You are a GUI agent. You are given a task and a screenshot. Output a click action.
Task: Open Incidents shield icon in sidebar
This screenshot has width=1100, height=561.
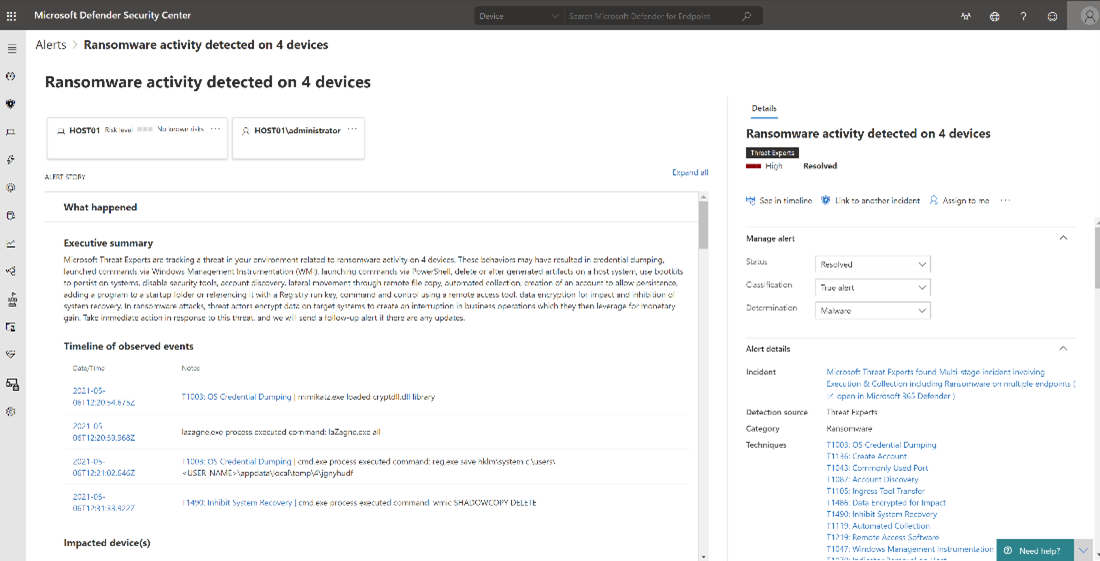[x=11, y=104]
